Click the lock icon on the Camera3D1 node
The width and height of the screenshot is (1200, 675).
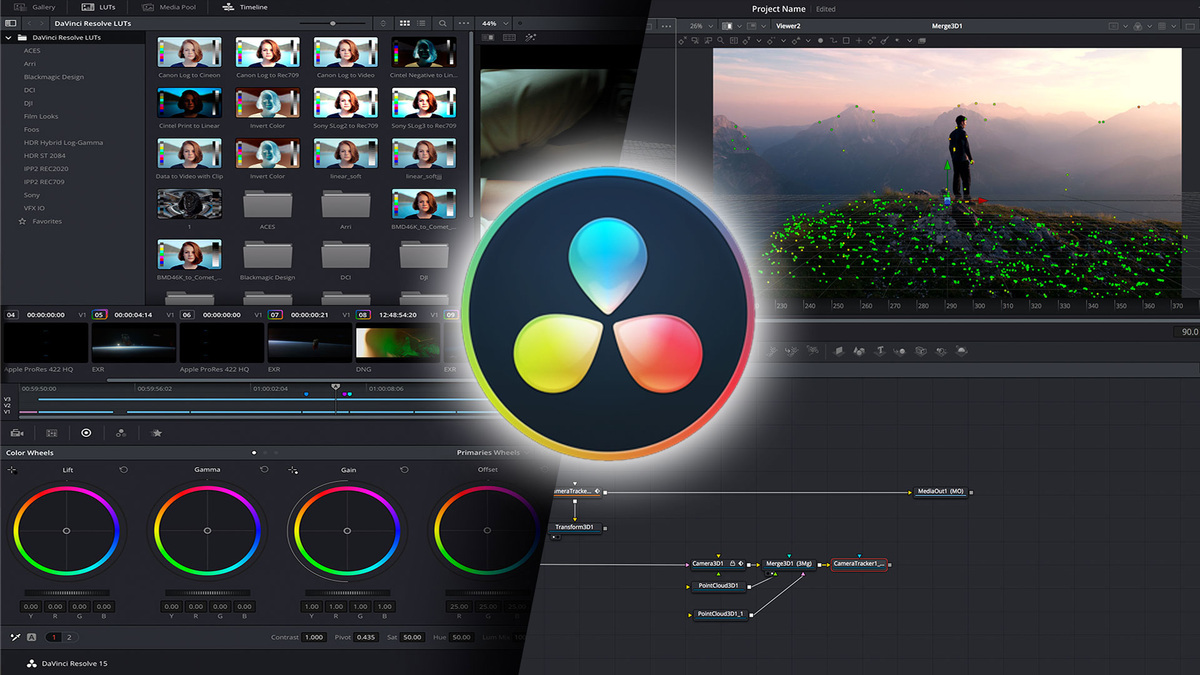[732, 564]
